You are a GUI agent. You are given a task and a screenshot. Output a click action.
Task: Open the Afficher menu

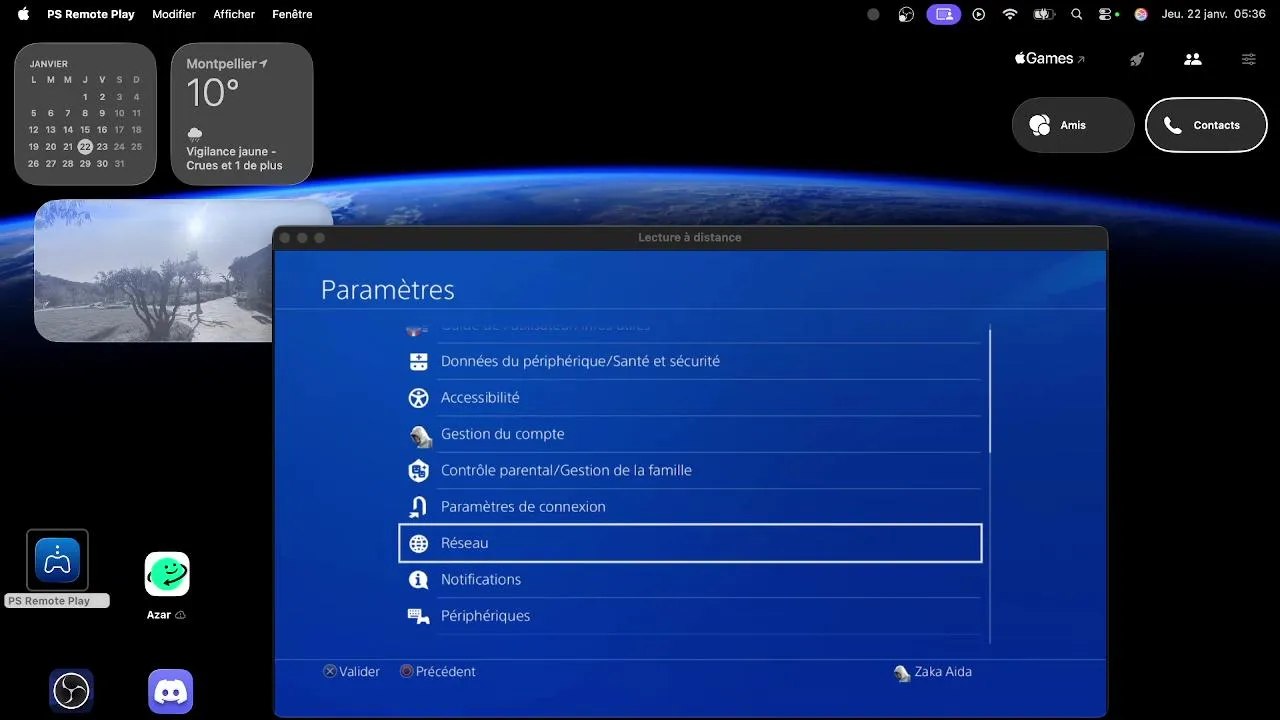[234, 14]
